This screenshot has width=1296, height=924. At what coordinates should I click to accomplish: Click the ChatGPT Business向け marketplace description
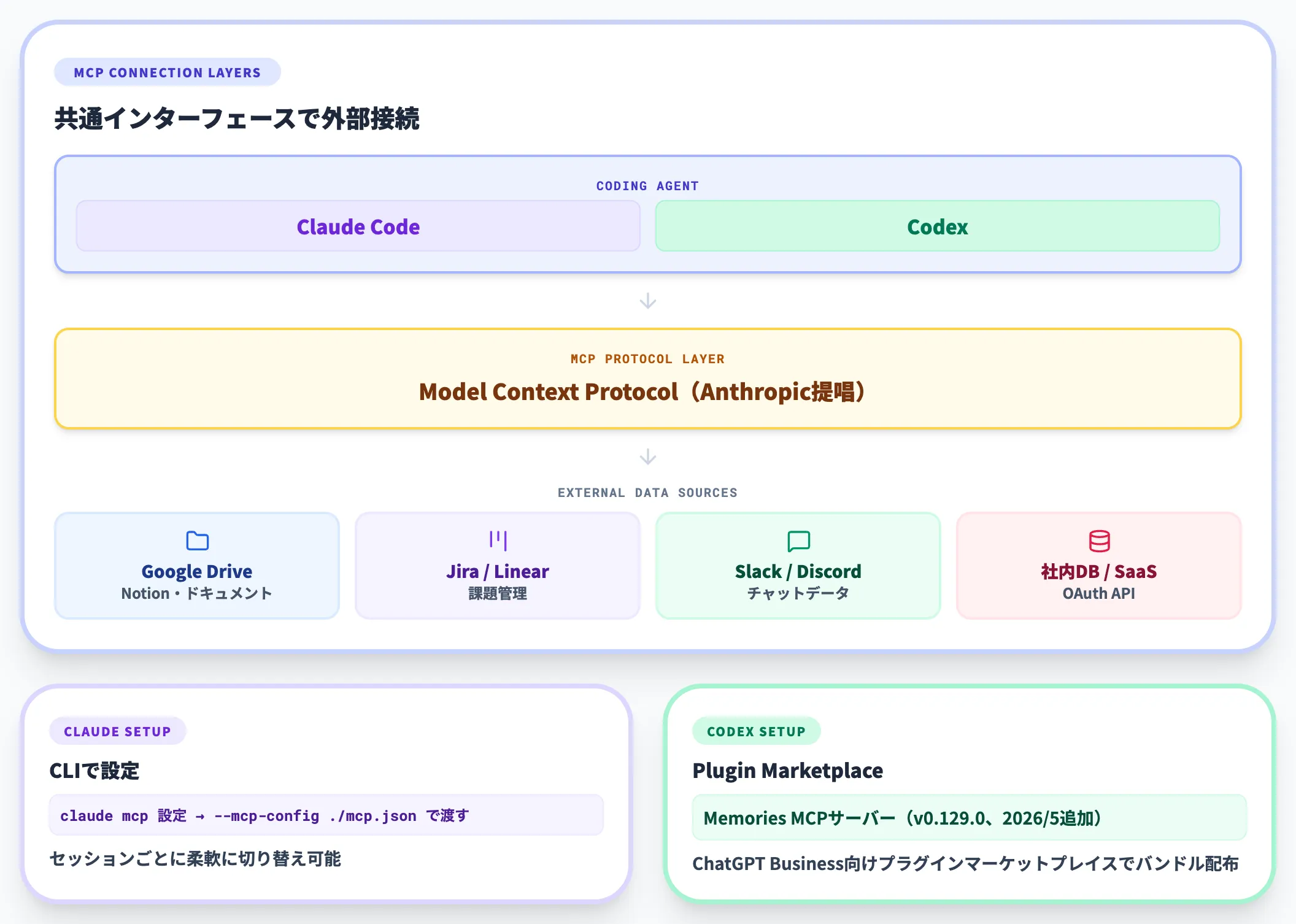[966, 863]
